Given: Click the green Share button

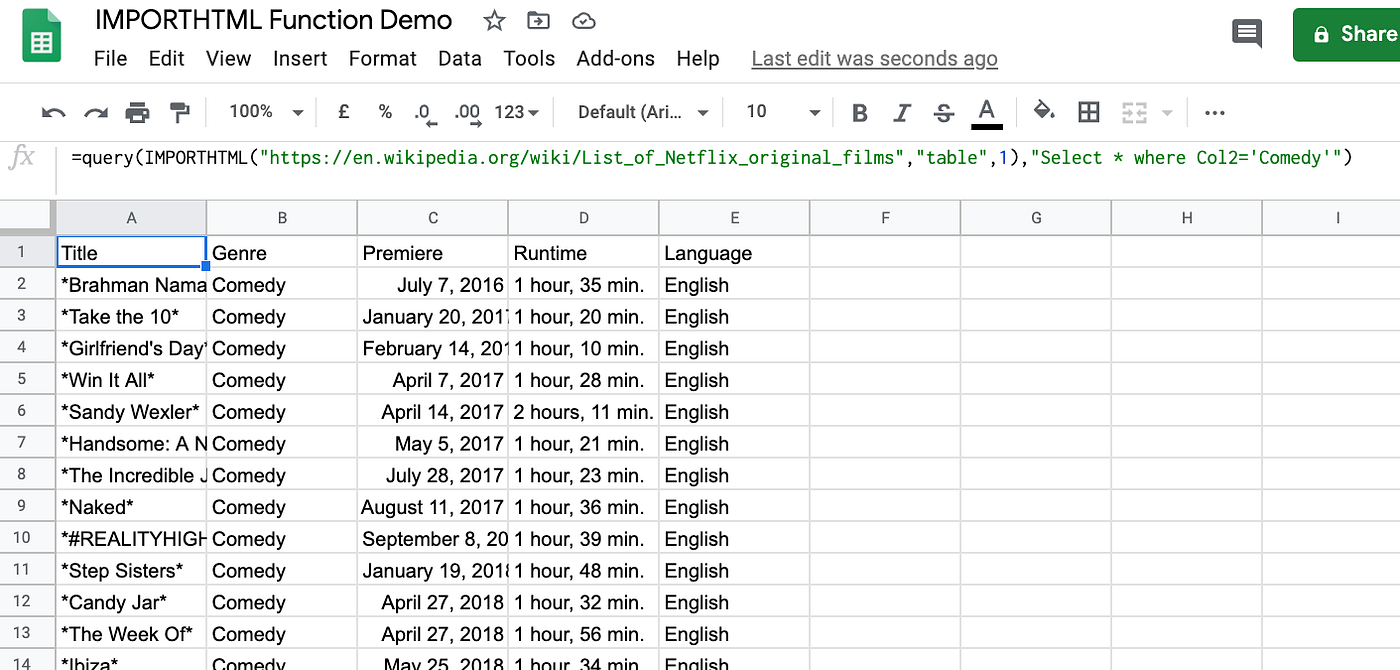Looking at the screenshot, I should (1347, 34).
